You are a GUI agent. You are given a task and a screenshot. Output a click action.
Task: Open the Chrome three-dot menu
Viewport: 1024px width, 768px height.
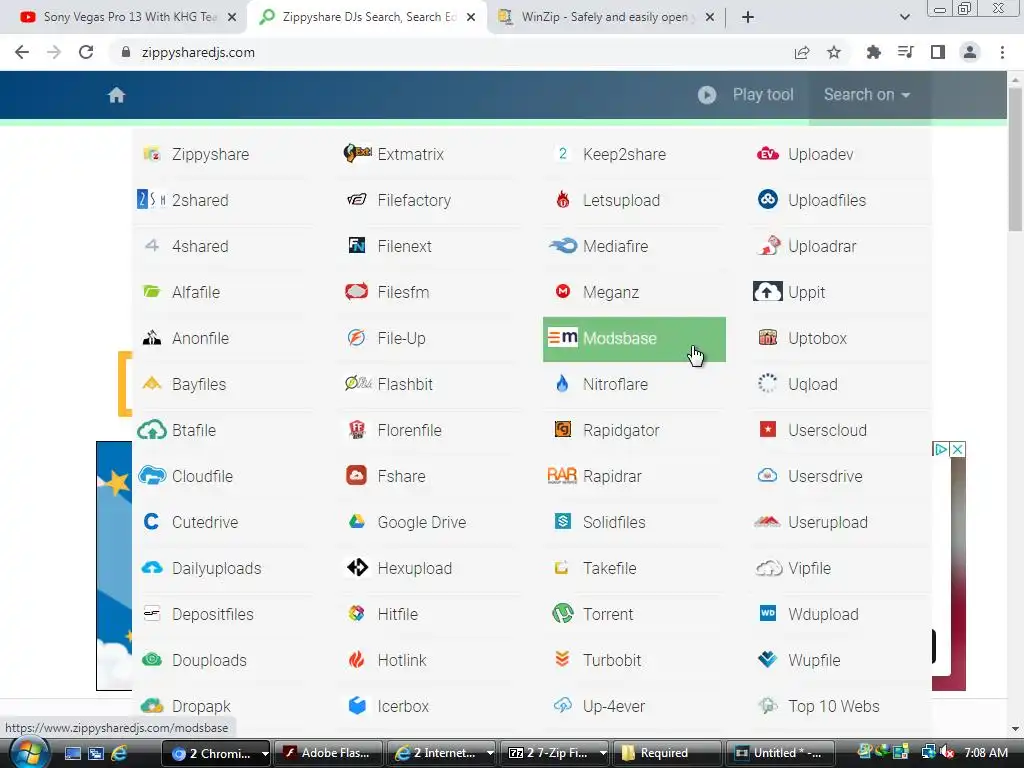click(1002, 52)
